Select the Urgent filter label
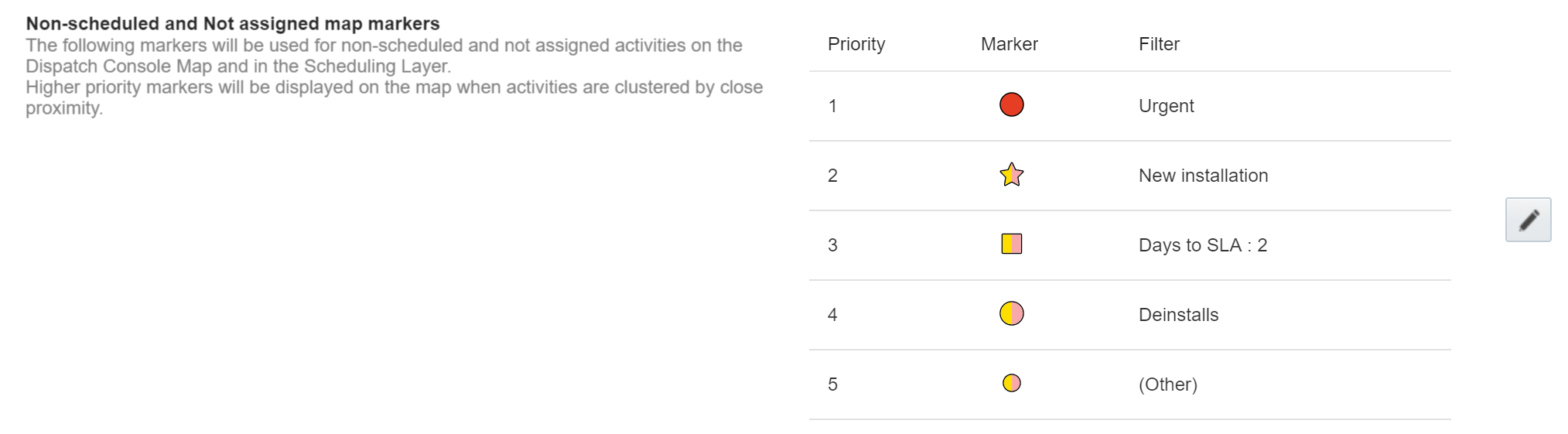 pos(1166,106)
